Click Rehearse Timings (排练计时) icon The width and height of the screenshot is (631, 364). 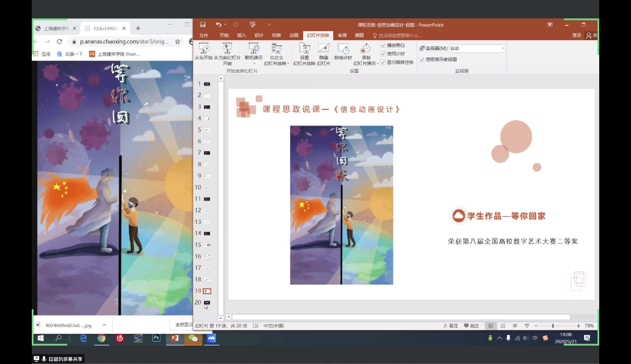coord(343,52)
